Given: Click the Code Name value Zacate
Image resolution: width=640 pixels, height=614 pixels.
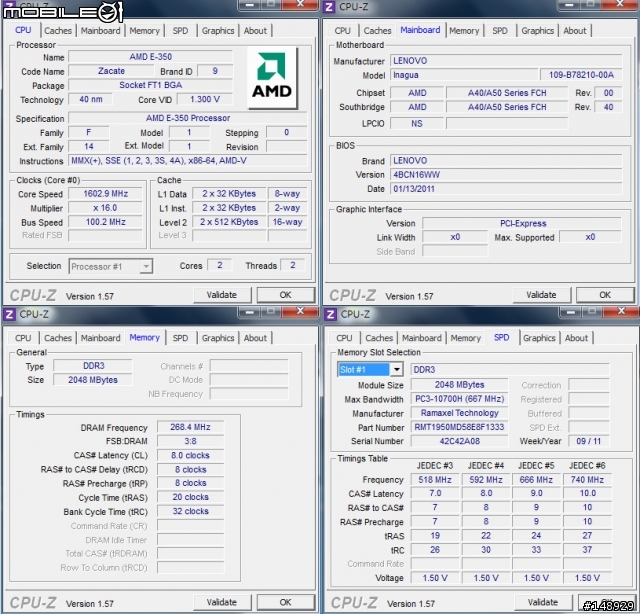Looking at the screenshot, I should (111, 71).
